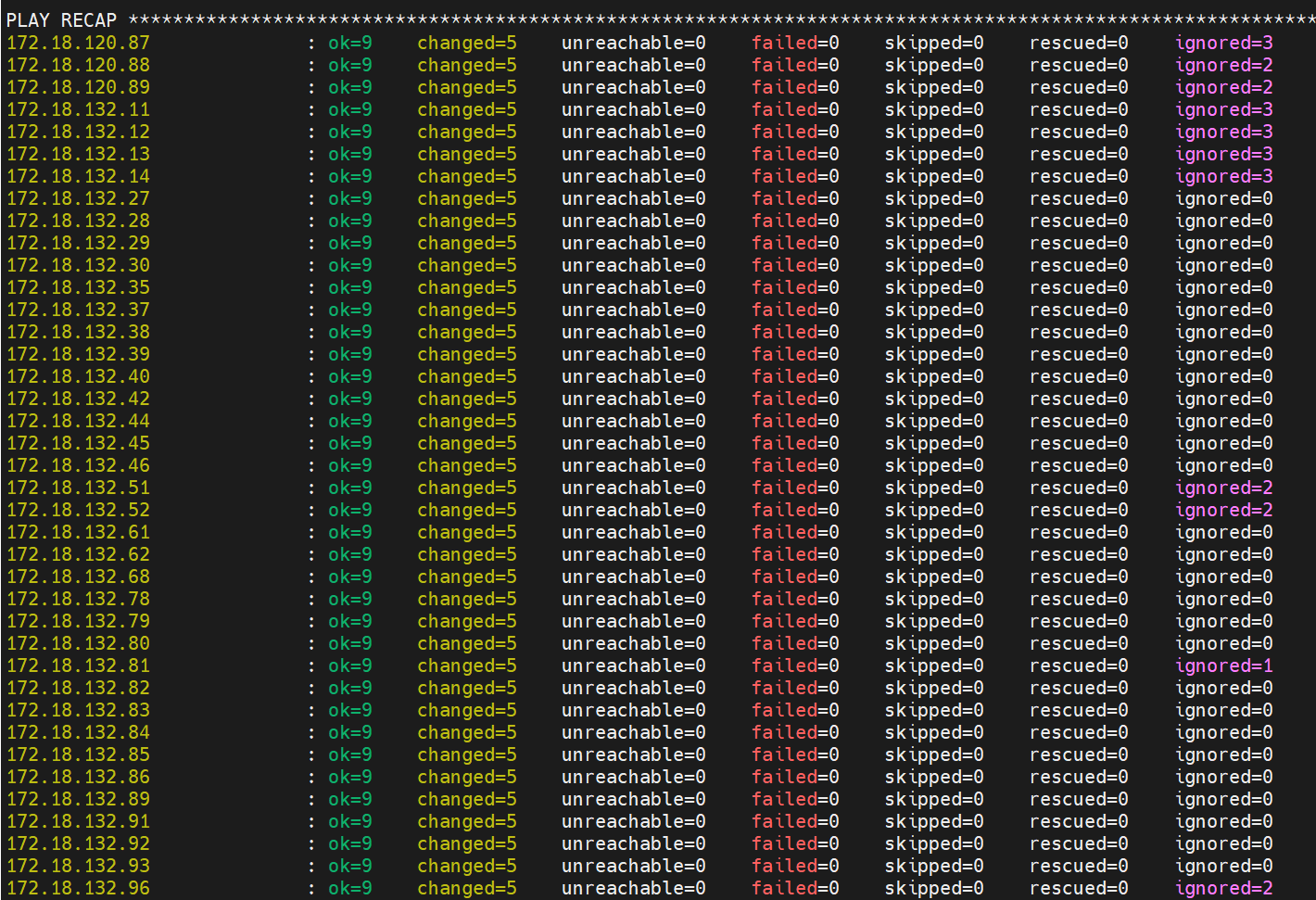Click rescued=0 on the 172.18.132.68 row

tap(1079, 577)
